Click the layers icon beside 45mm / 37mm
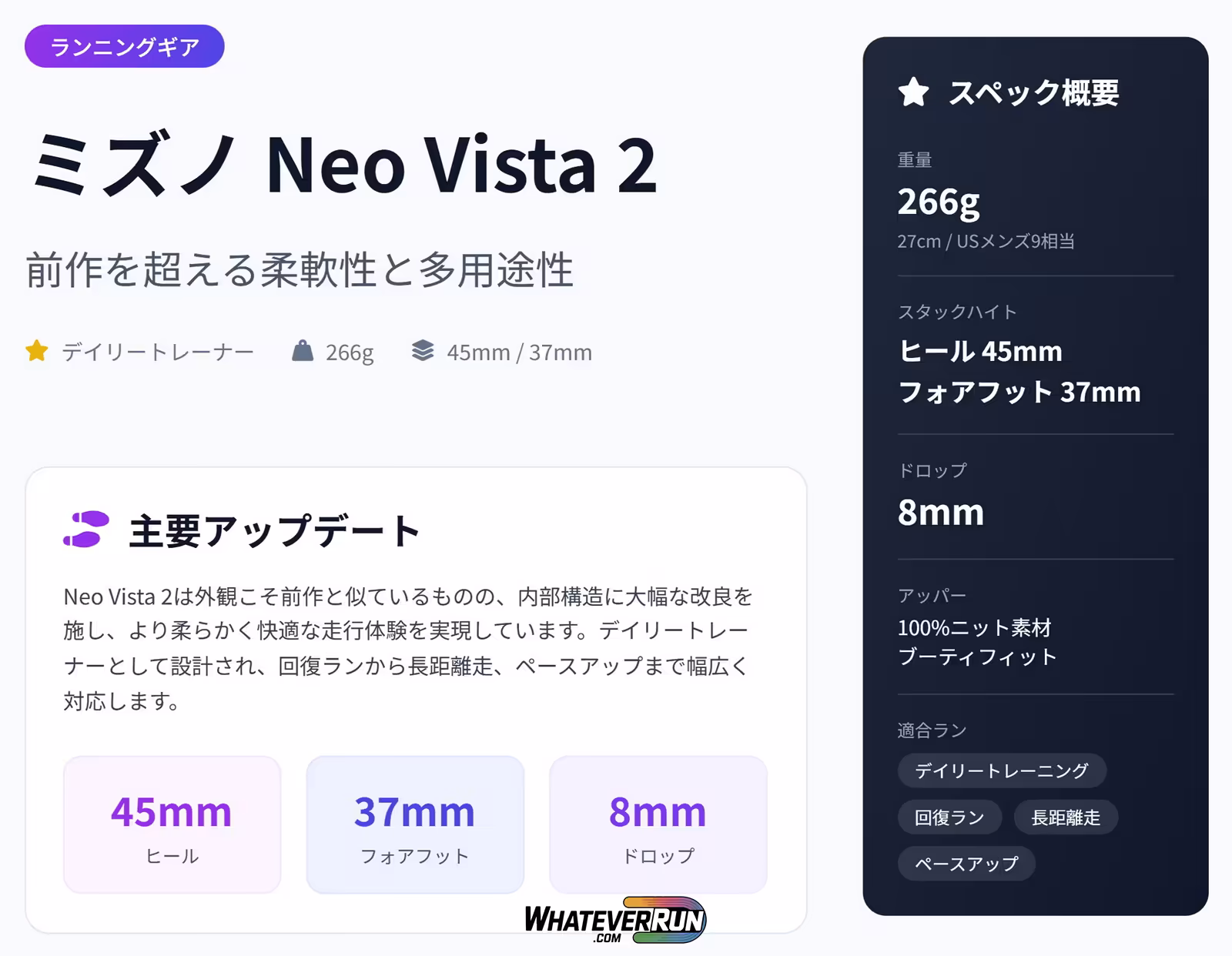Viewport: 1232px width, 956px height. click(423, 351)
